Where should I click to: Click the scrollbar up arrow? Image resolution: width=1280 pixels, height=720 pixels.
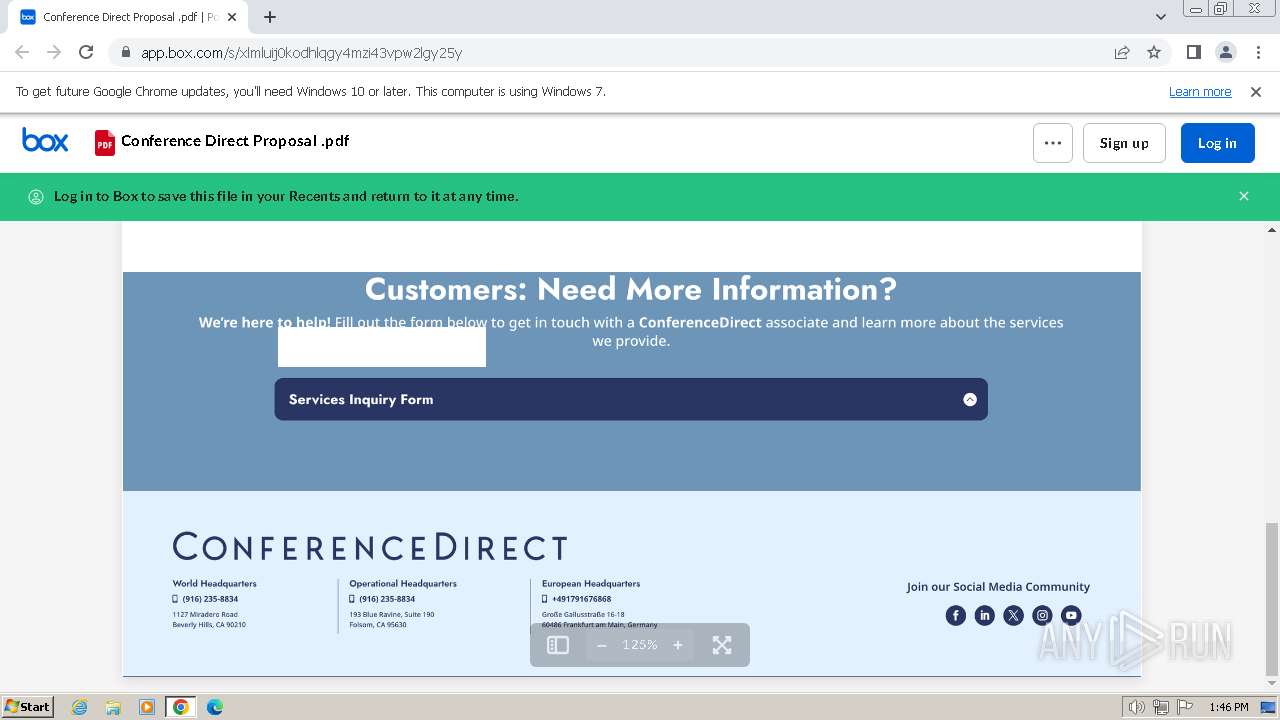pos(1272,230)
